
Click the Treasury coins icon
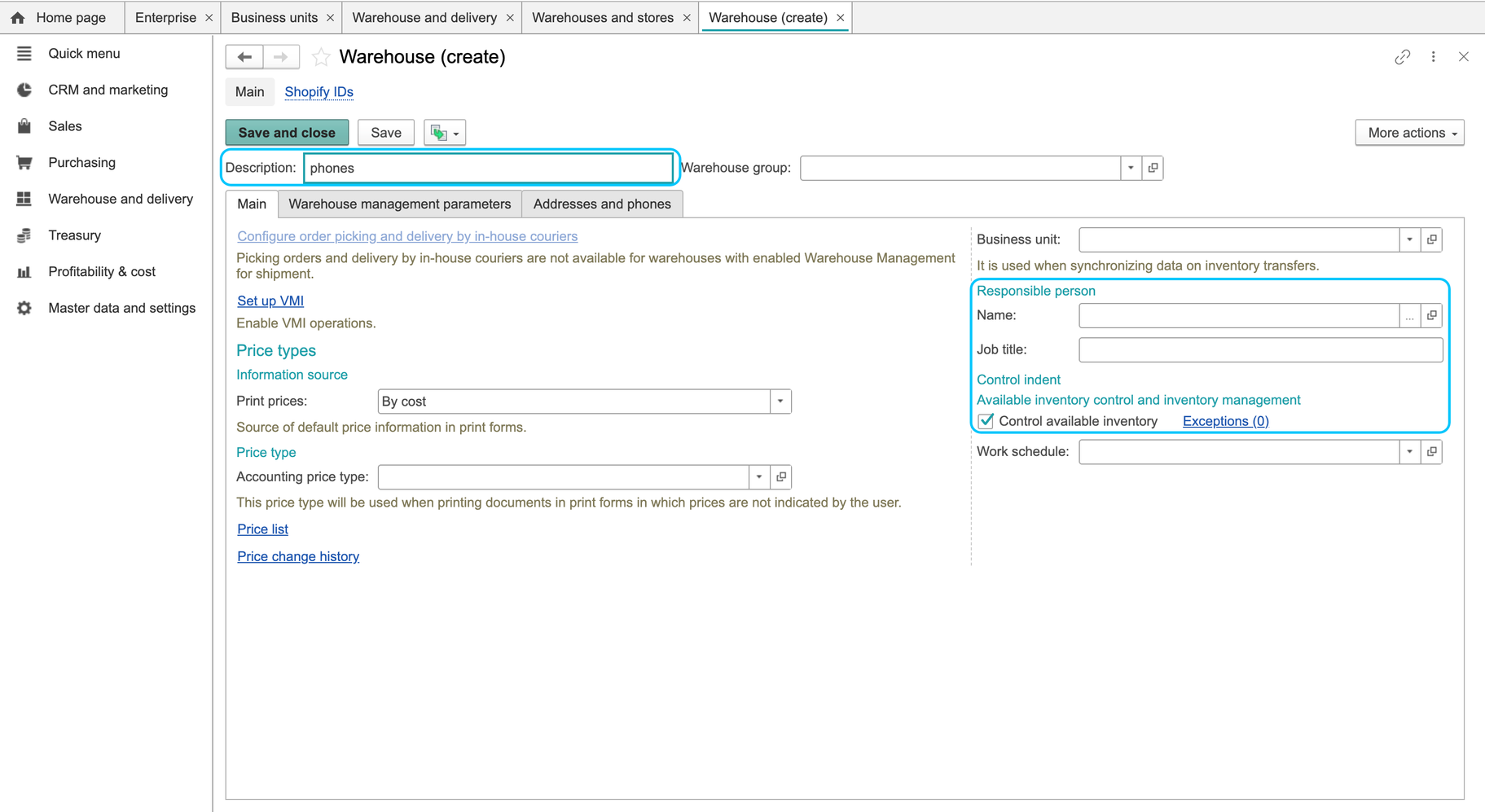click(x=24, y=235)
